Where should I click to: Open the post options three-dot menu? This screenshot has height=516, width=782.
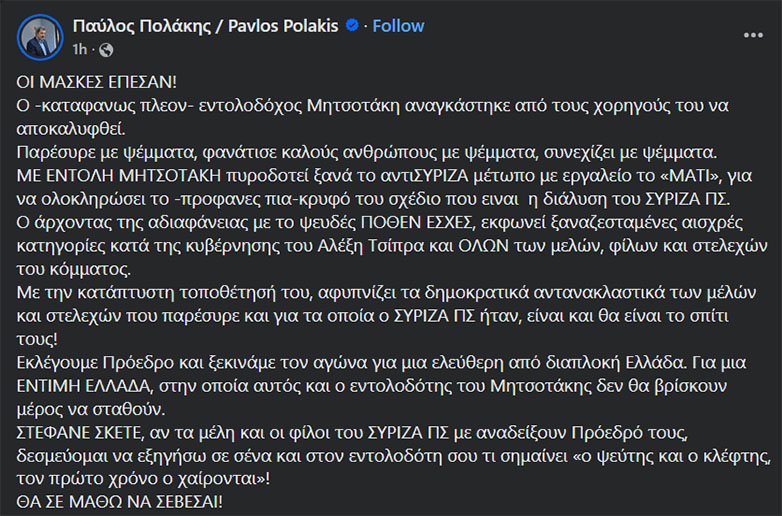pos(753,35)
